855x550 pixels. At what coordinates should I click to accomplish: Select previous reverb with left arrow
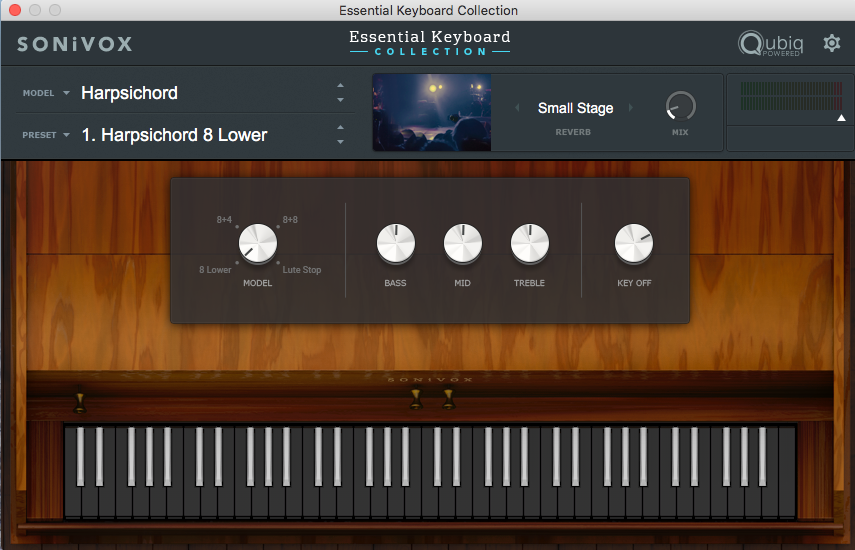coord(517,108)
